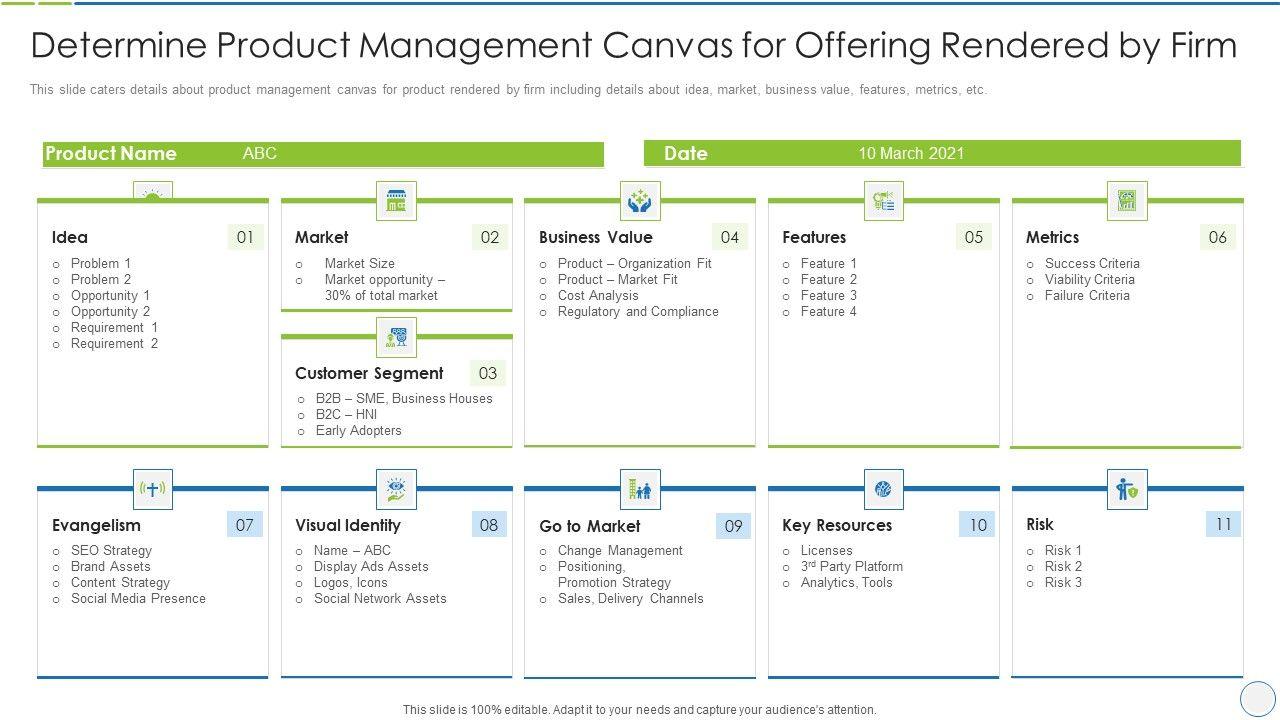Select the Social Media Presence item
1280x720 pixels.
(x=138, y=599)
